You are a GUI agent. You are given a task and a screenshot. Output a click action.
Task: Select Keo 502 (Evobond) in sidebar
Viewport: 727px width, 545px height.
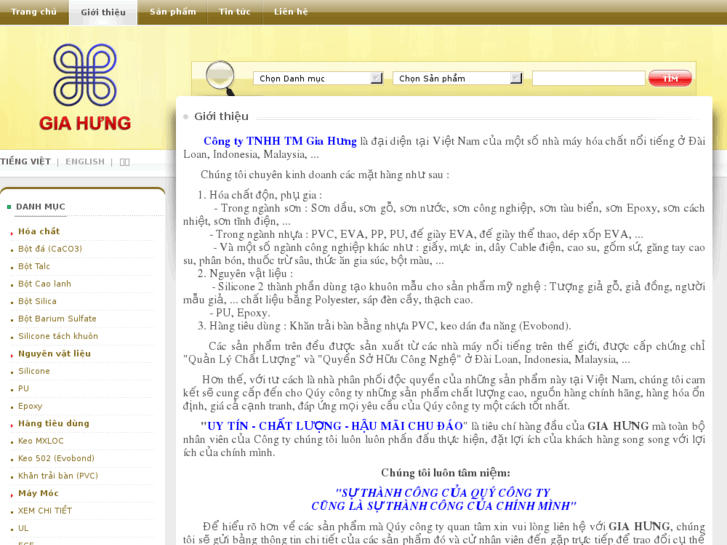[56, 459]
